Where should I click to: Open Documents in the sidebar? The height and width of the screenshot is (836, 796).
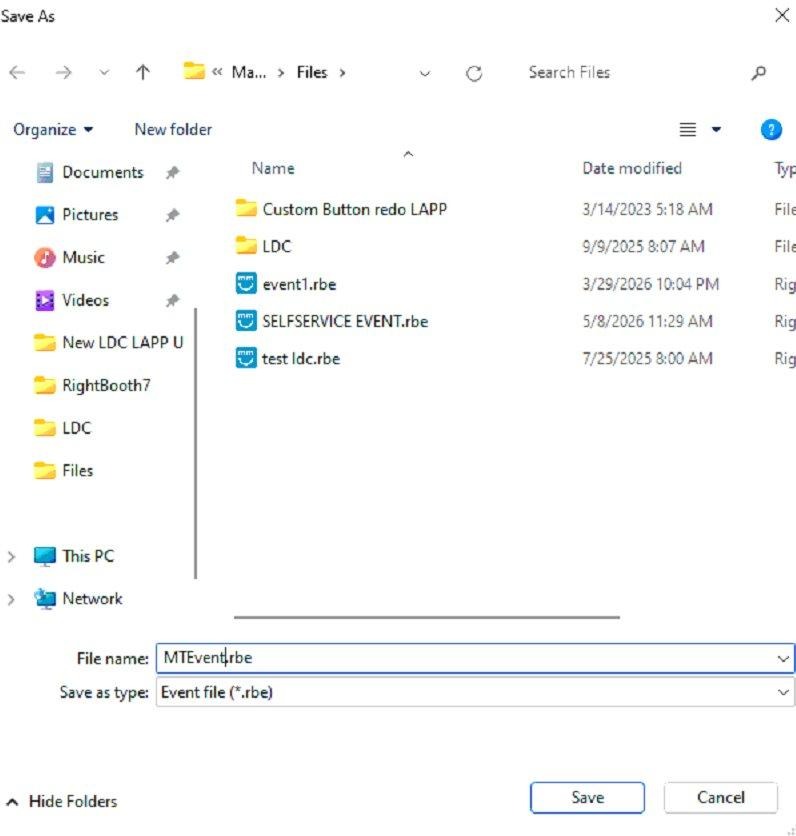tap(103, 172)
